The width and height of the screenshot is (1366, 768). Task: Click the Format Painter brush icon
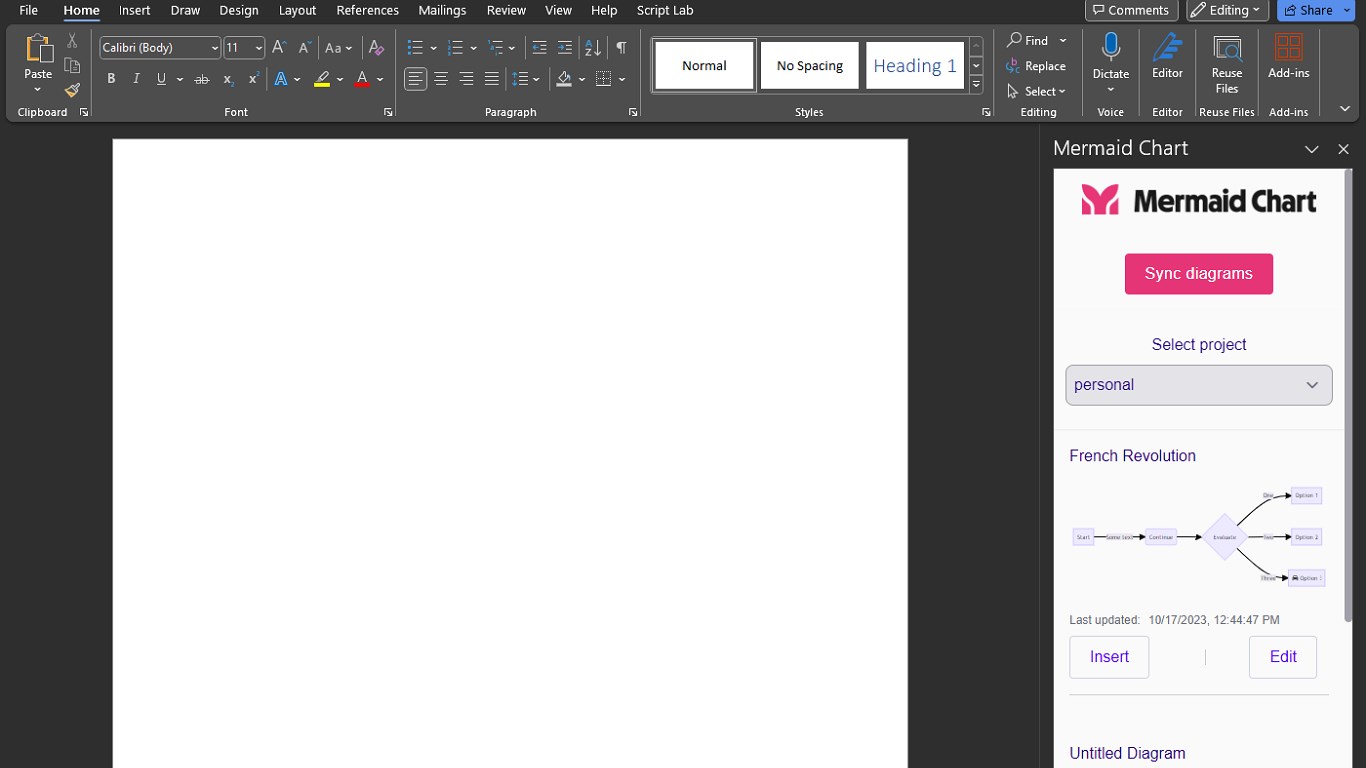click(x=72, y=90)
